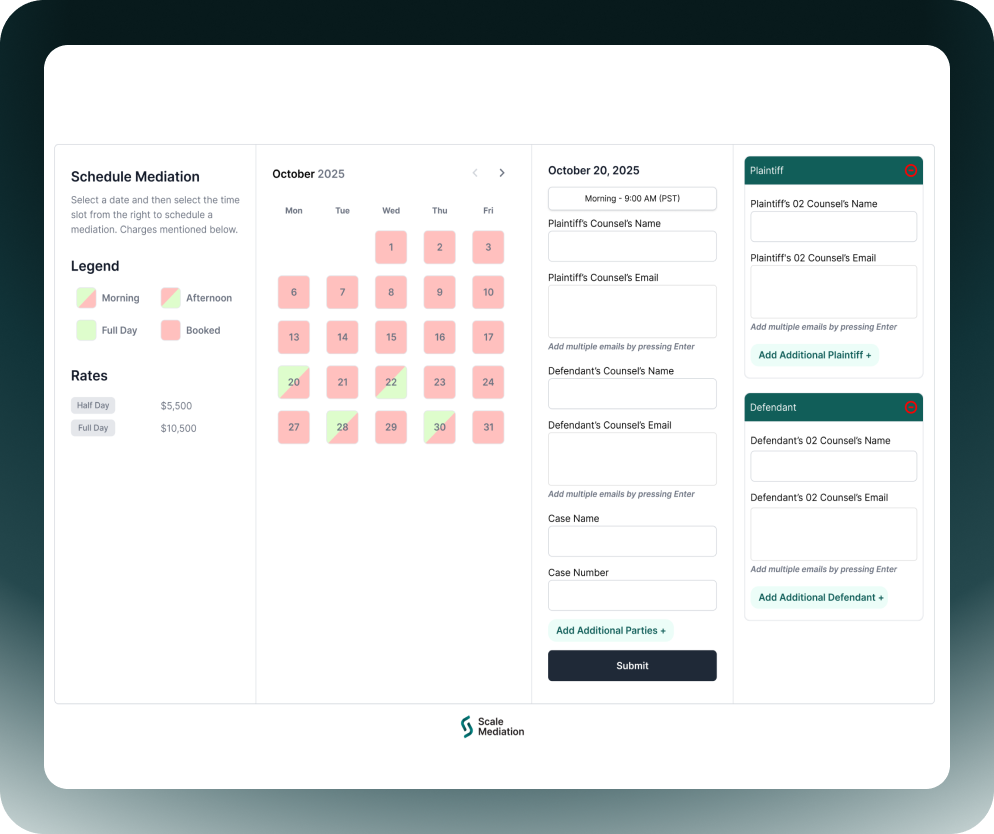Choose October 28 in the calendar
Screen dimensions: 994x834
click(x=342, y=427)
